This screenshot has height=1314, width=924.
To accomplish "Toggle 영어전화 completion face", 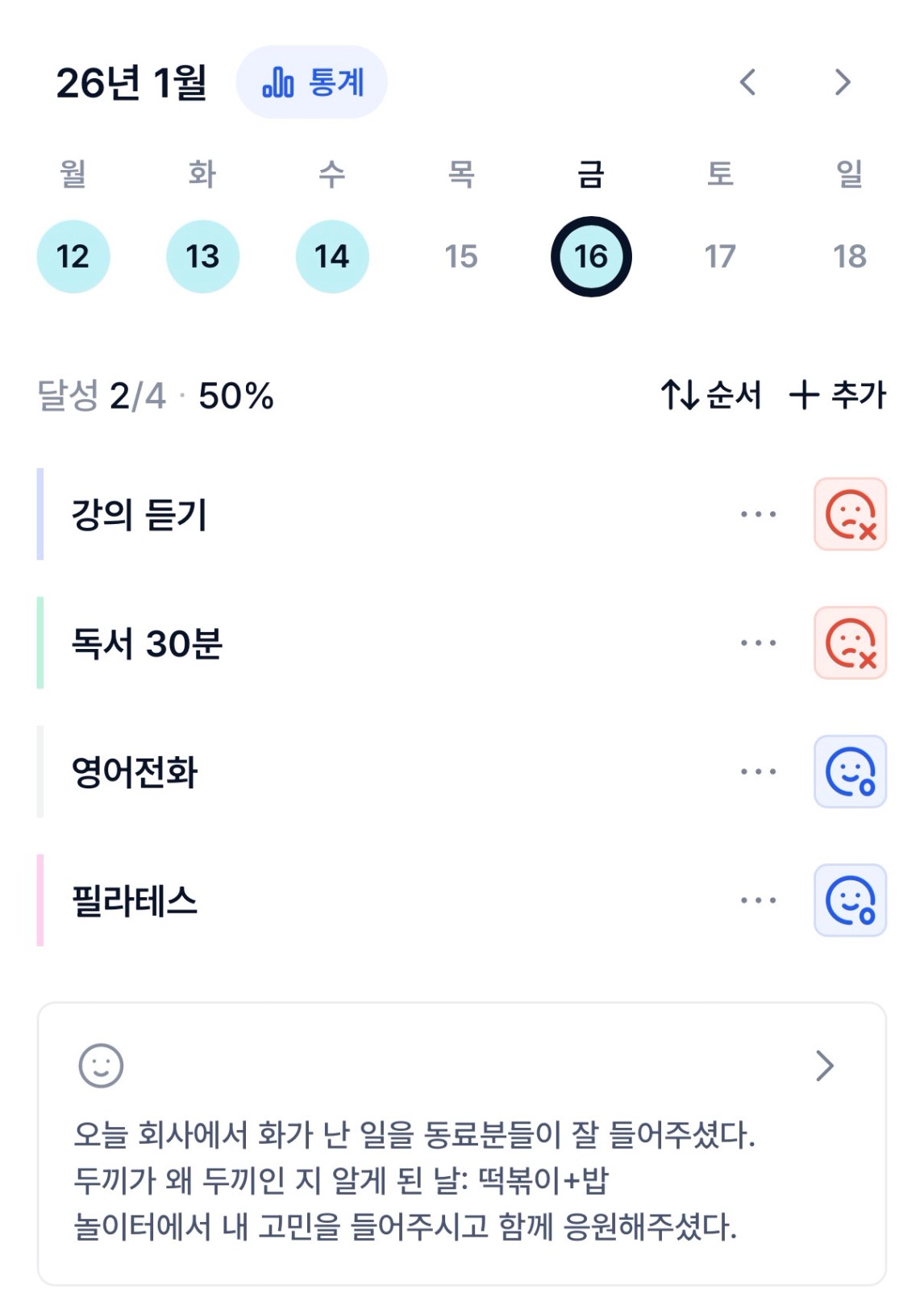I will pyautogui.click(x=850, y=771).
